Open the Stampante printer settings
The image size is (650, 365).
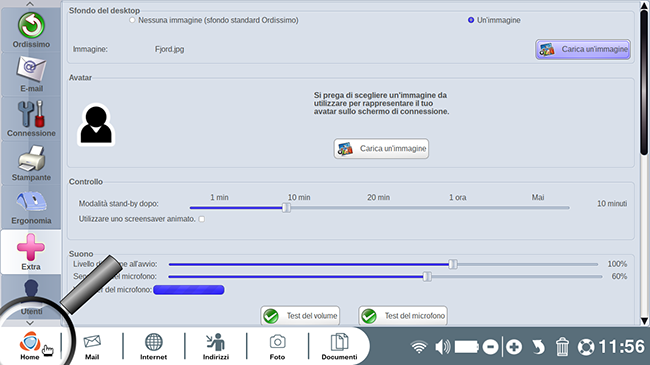point(31,163)
